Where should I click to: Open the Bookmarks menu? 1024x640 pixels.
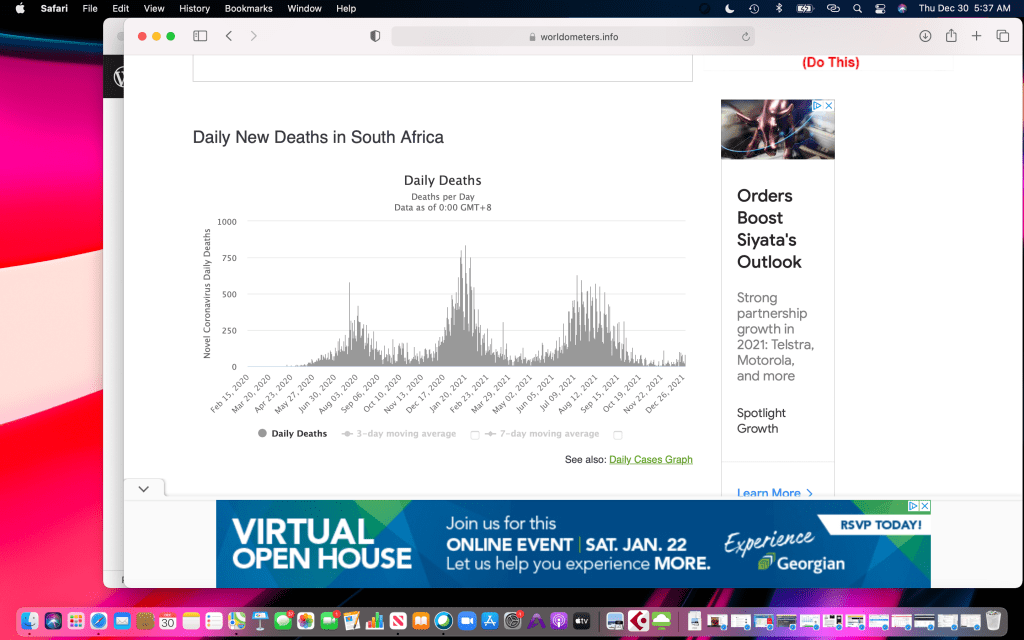tap(247, 8)
